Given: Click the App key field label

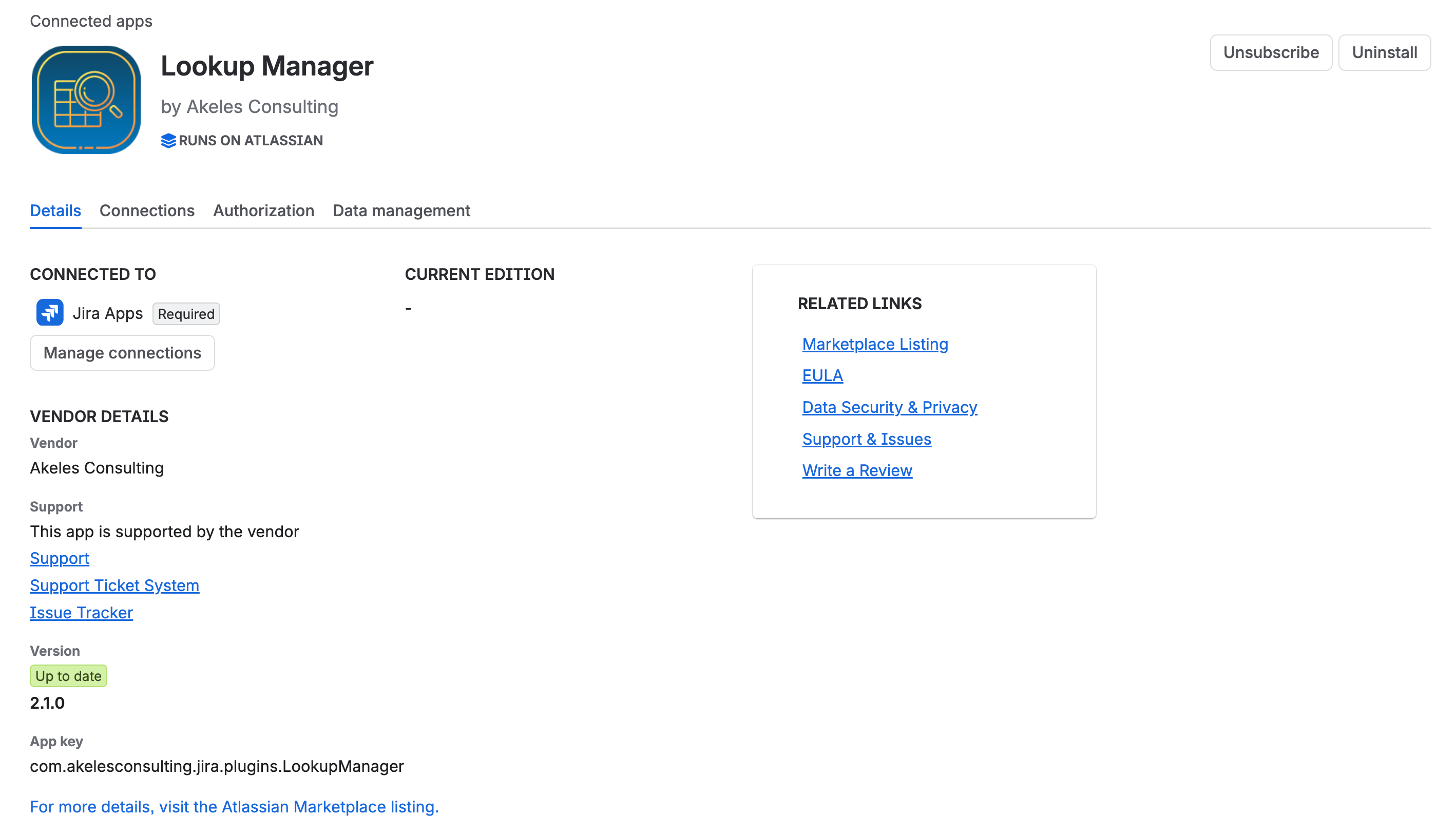Looking at the screenshot, I should click(56, 741).
